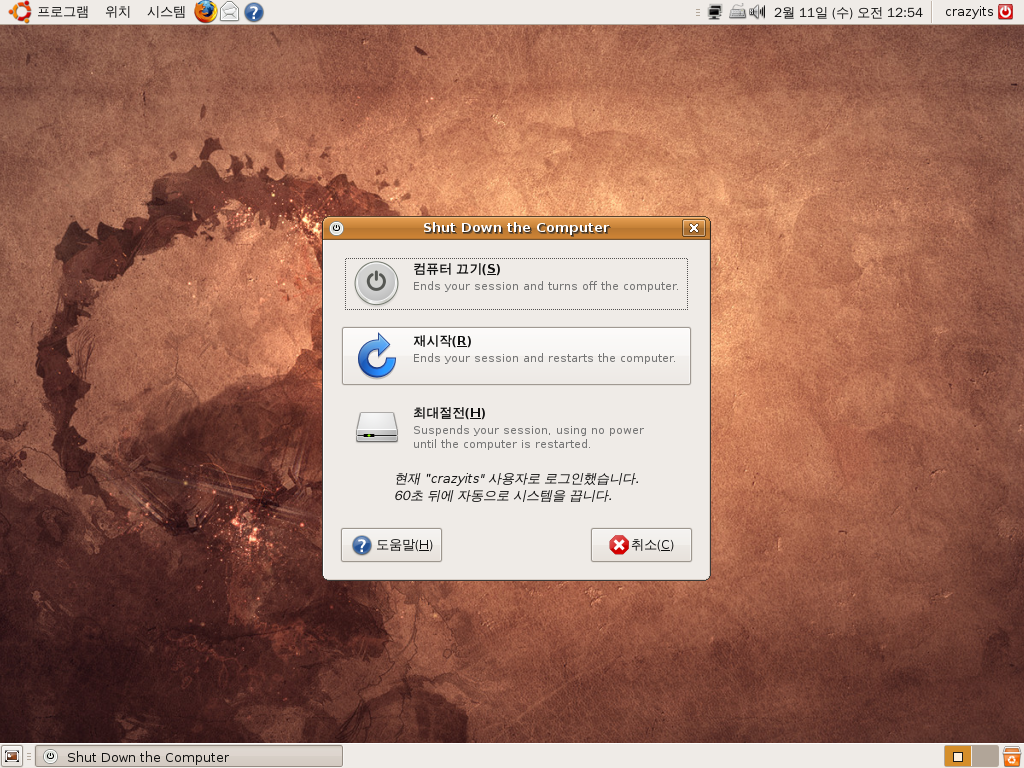Click the 취소(C) cancel button
The image size is (1024, 768).
click(x=641, y=545)
